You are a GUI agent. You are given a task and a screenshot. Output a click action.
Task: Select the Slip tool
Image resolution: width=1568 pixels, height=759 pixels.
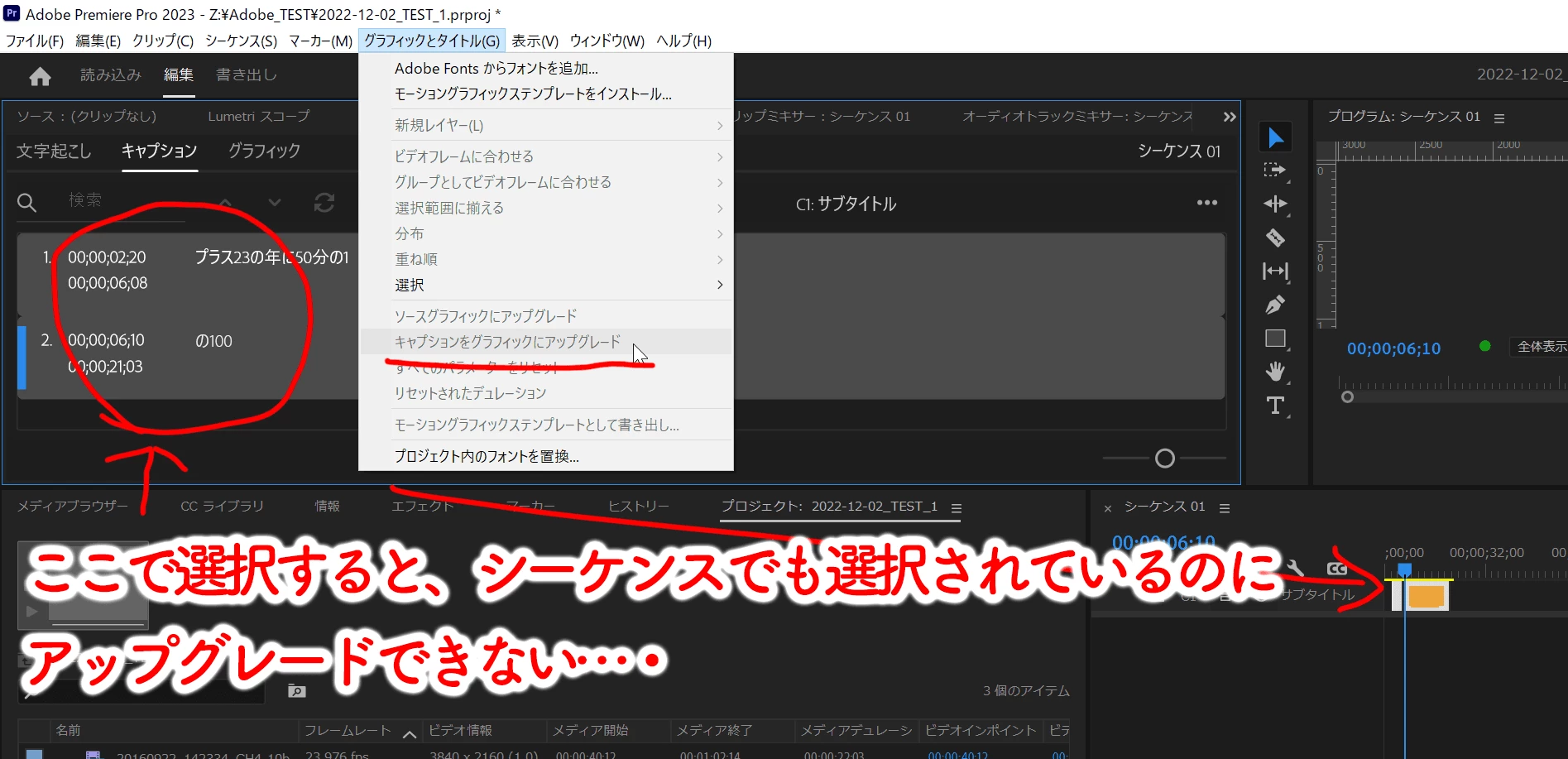[x=1275, y=271]
